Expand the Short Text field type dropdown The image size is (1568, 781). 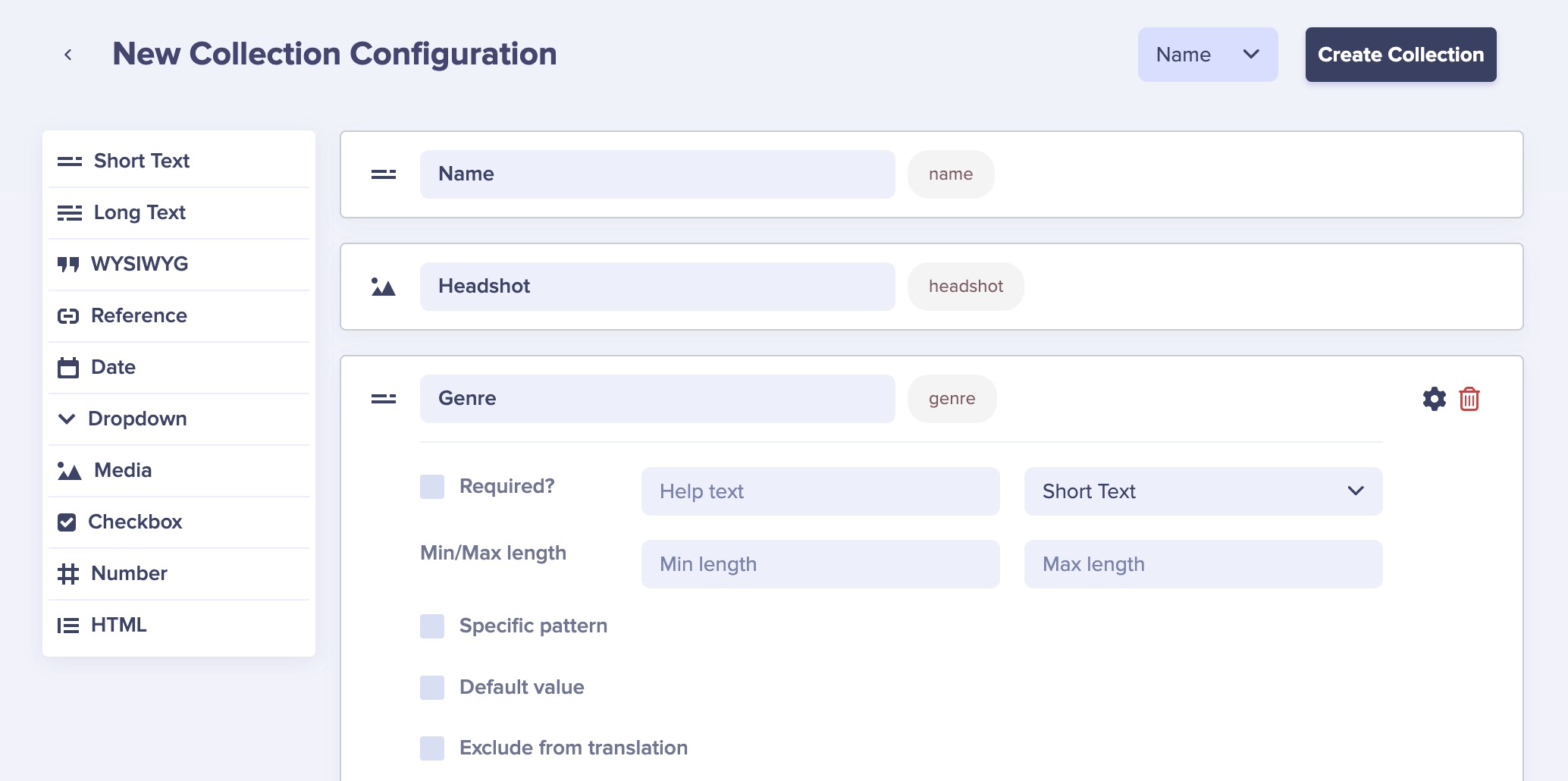click(1203, 491)
